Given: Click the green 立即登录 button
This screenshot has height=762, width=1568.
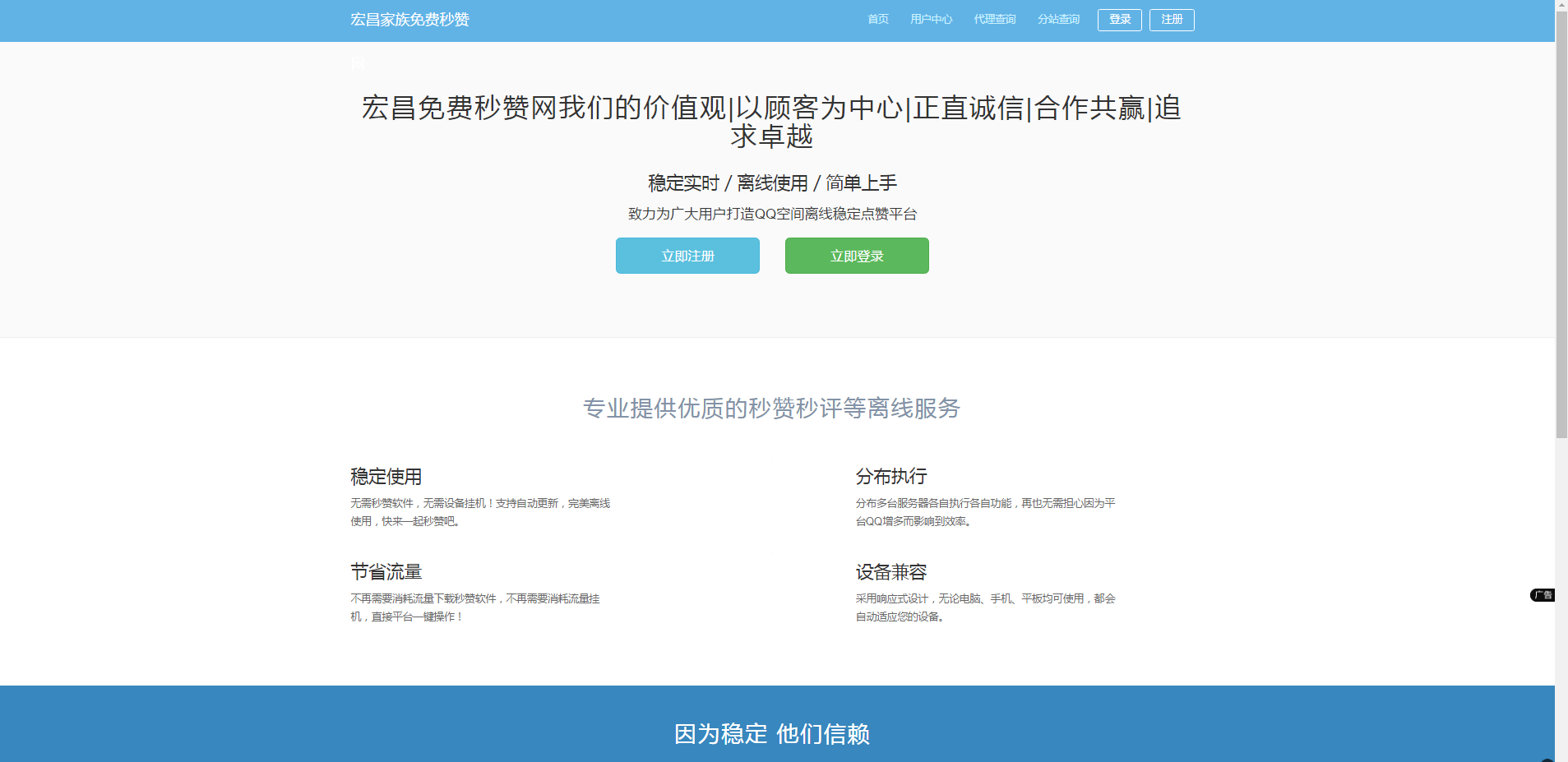Looking at the screenshot, I should (x=857, y=256).
